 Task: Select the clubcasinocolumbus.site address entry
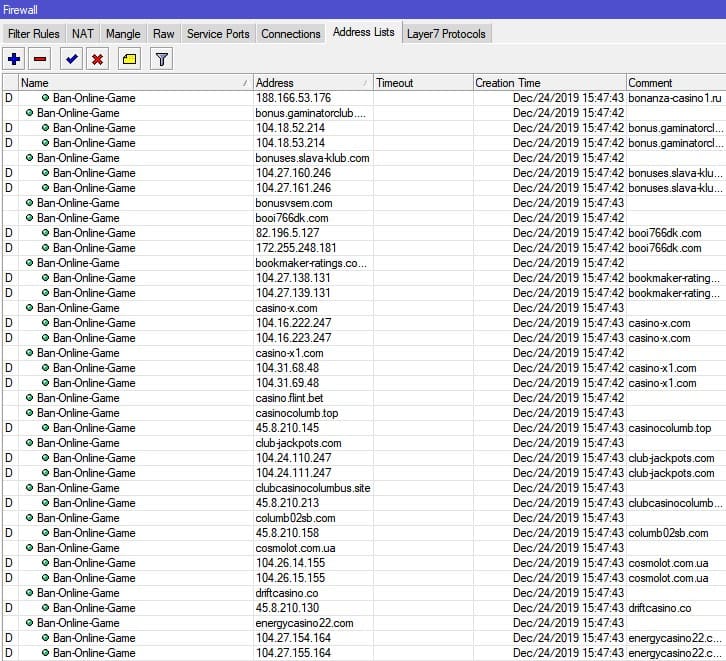point(313,488)
